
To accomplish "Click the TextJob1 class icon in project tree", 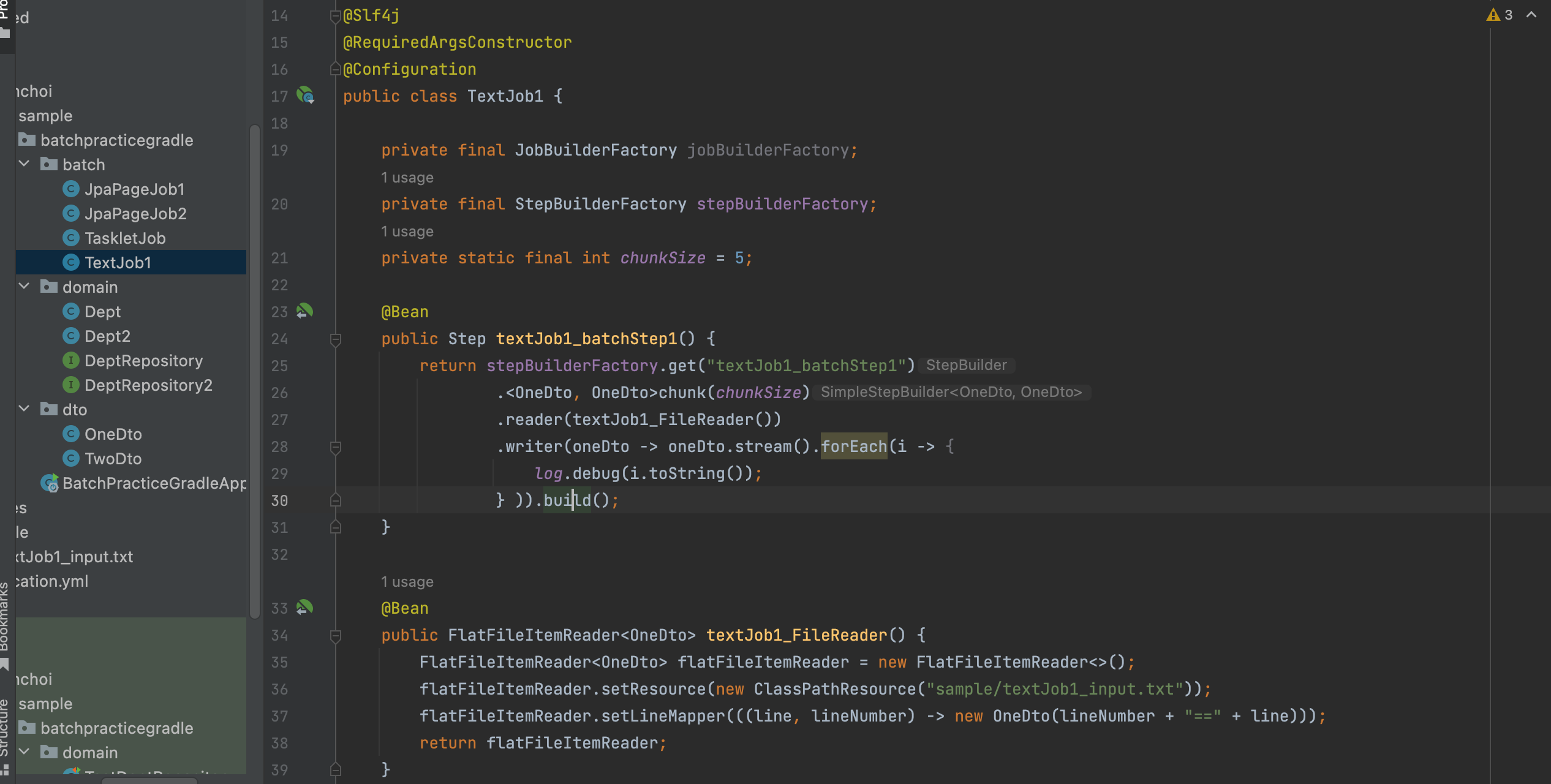I will (71, 263).
